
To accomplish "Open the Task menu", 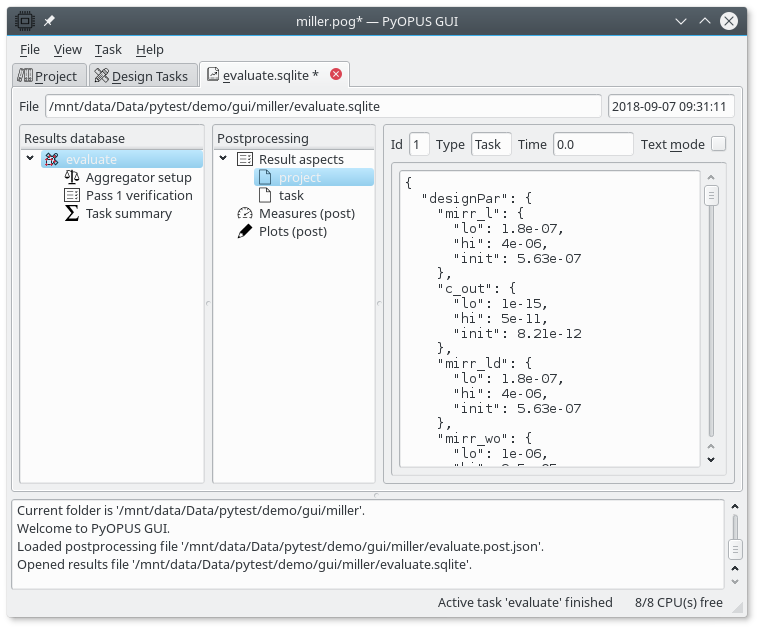I will (x=108, y=49).
